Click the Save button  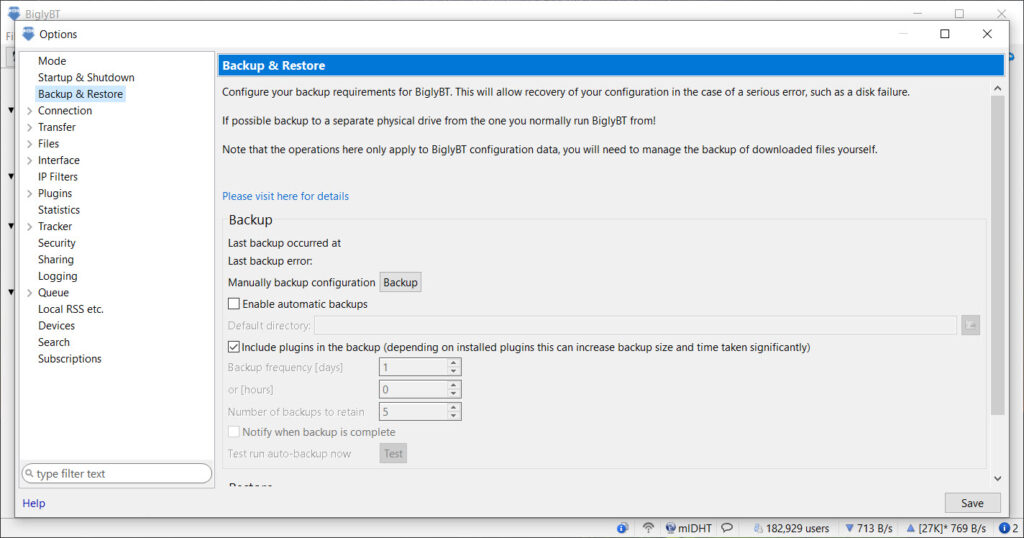(x=972, y=503)
